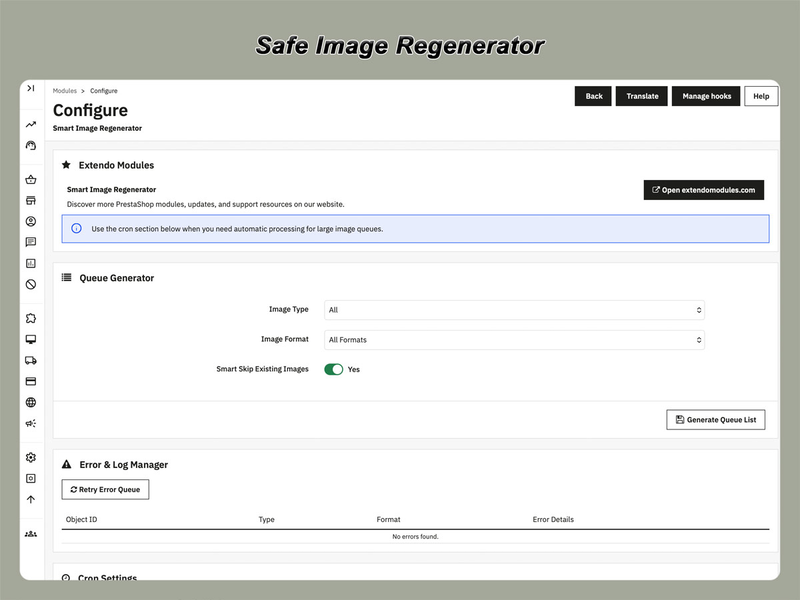This screenshot has height=600, width=800.
Task: Open Customers person icon in sidebar
Action: coord(31,221)
